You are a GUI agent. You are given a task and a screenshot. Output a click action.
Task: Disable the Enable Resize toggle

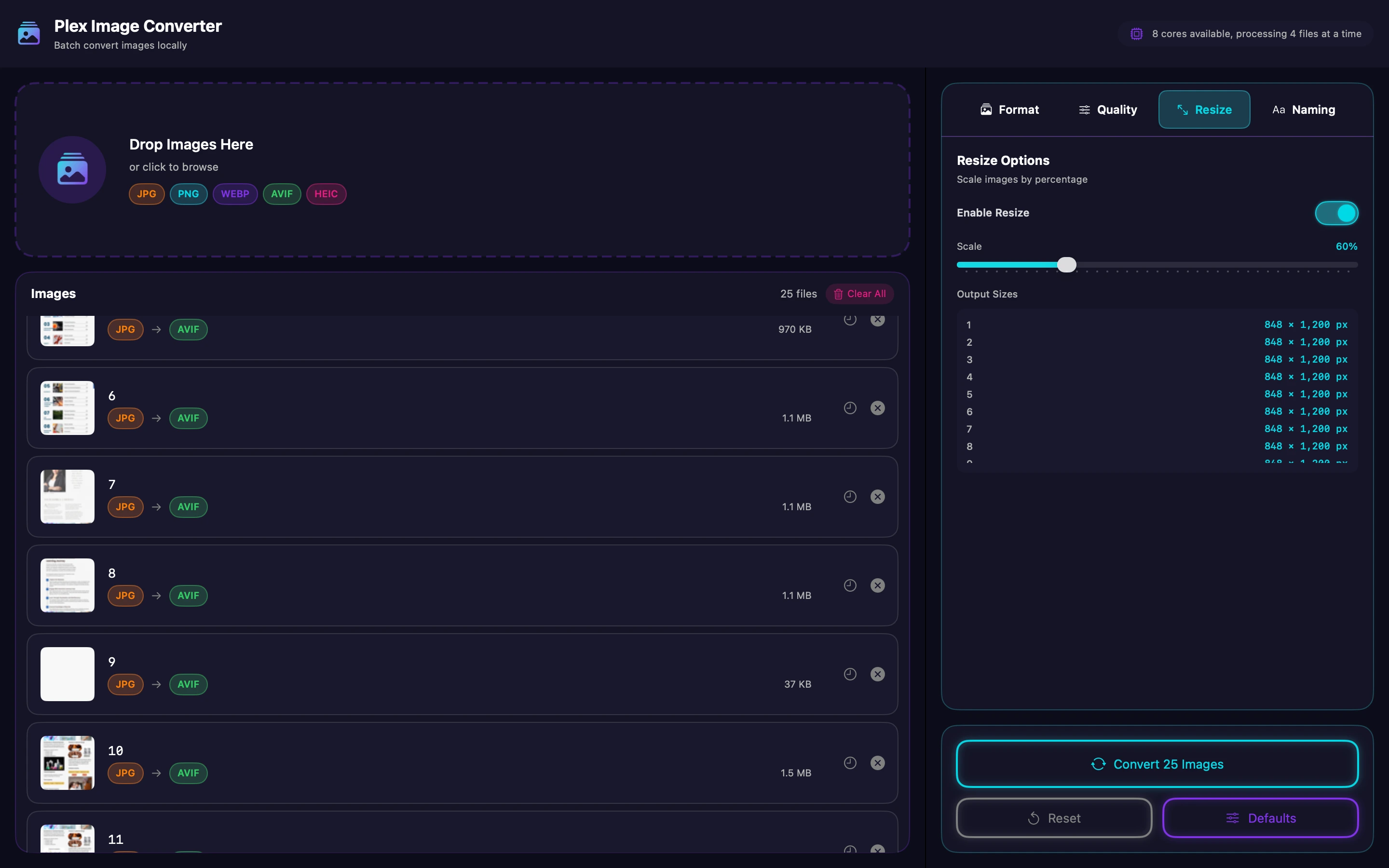[x=1336, y=212]
